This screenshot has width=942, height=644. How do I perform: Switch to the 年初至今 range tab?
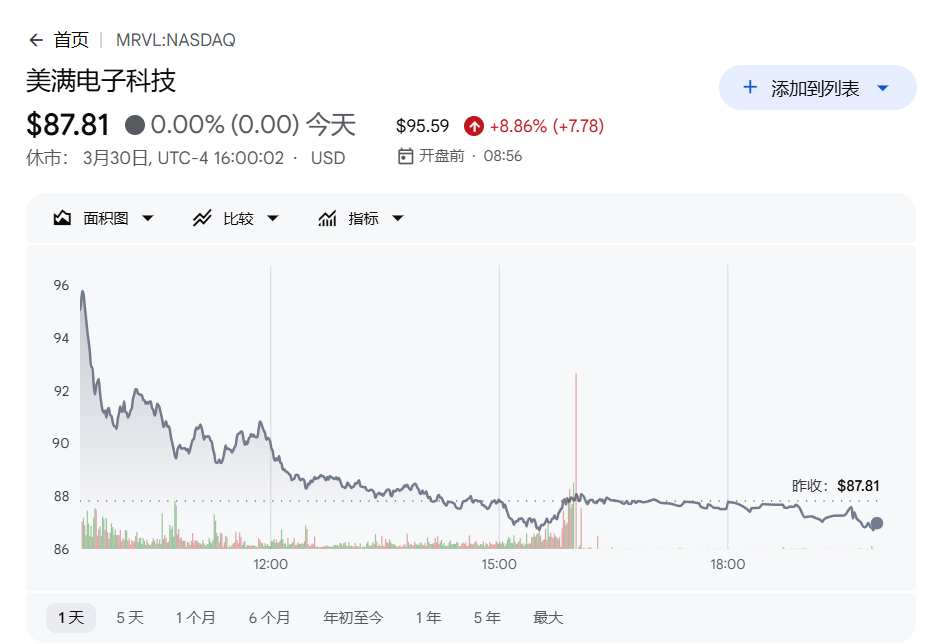[353, 618]
